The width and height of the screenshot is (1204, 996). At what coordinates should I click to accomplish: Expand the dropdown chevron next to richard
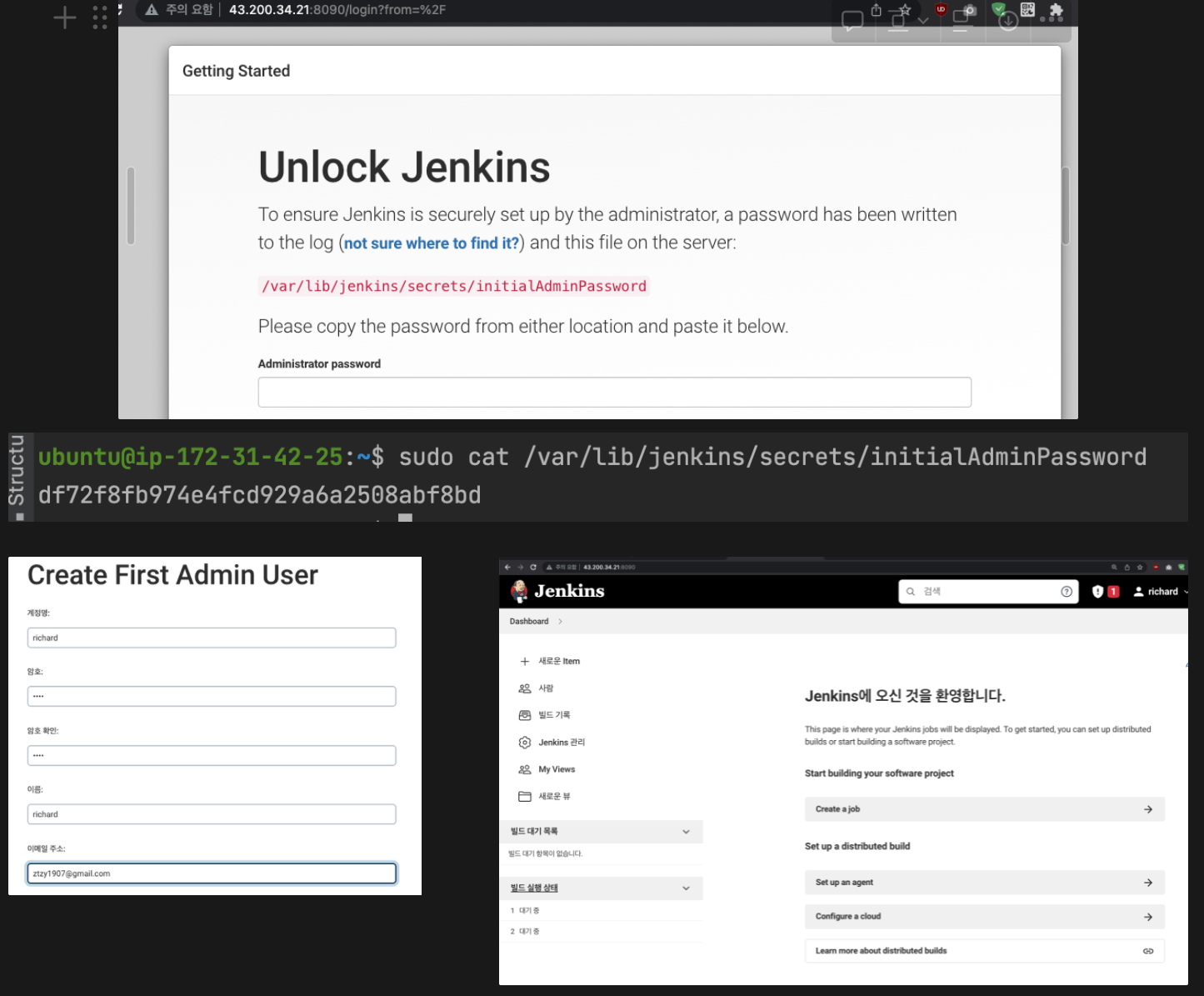tap(1186, 592)
